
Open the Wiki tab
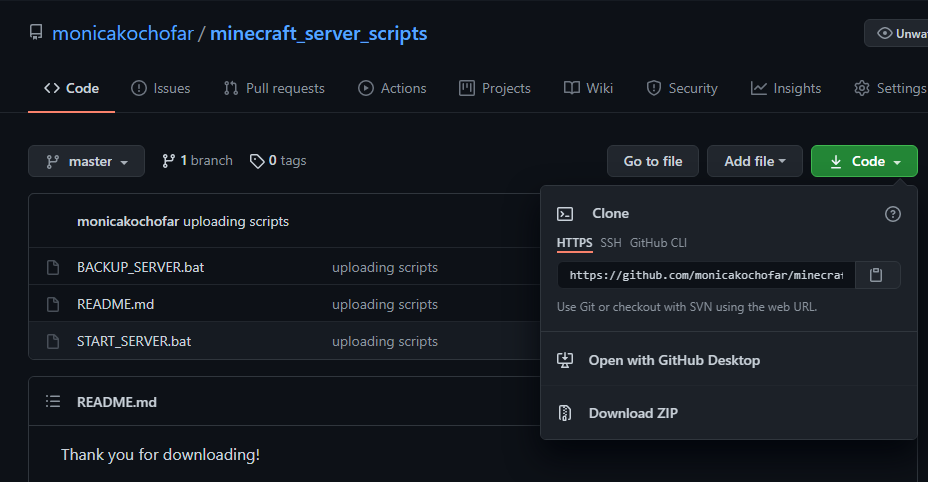click(588, 88)
